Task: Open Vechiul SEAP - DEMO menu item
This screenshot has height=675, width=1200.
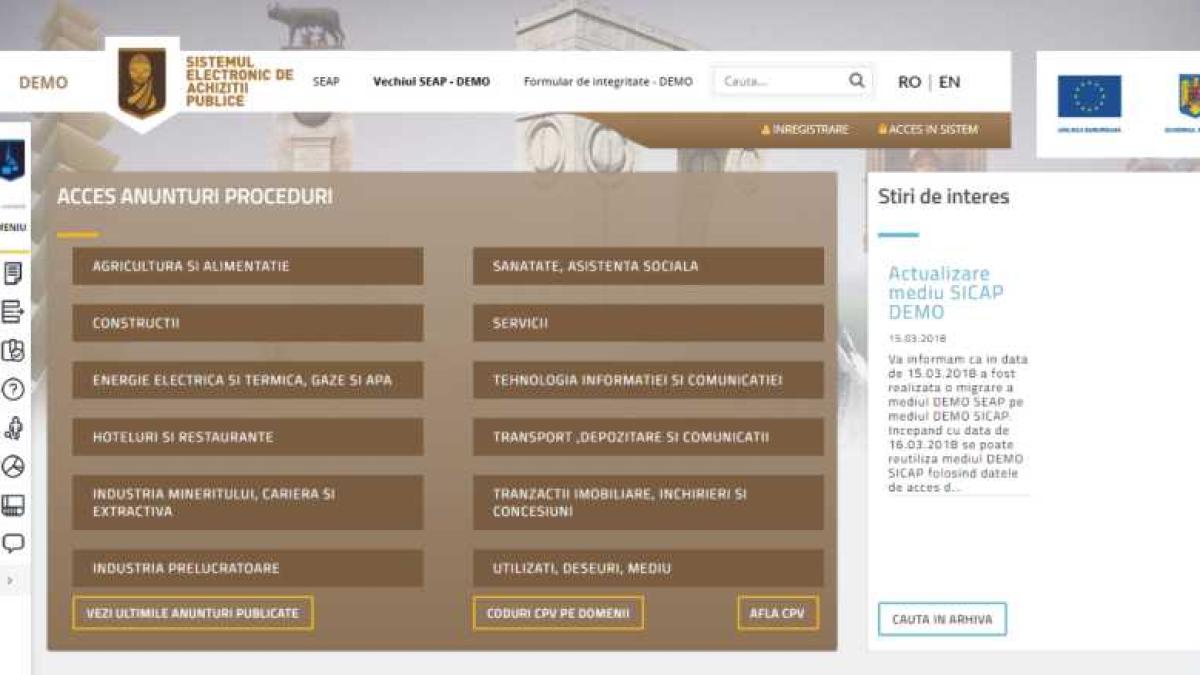Action: (x=431, y=82)
